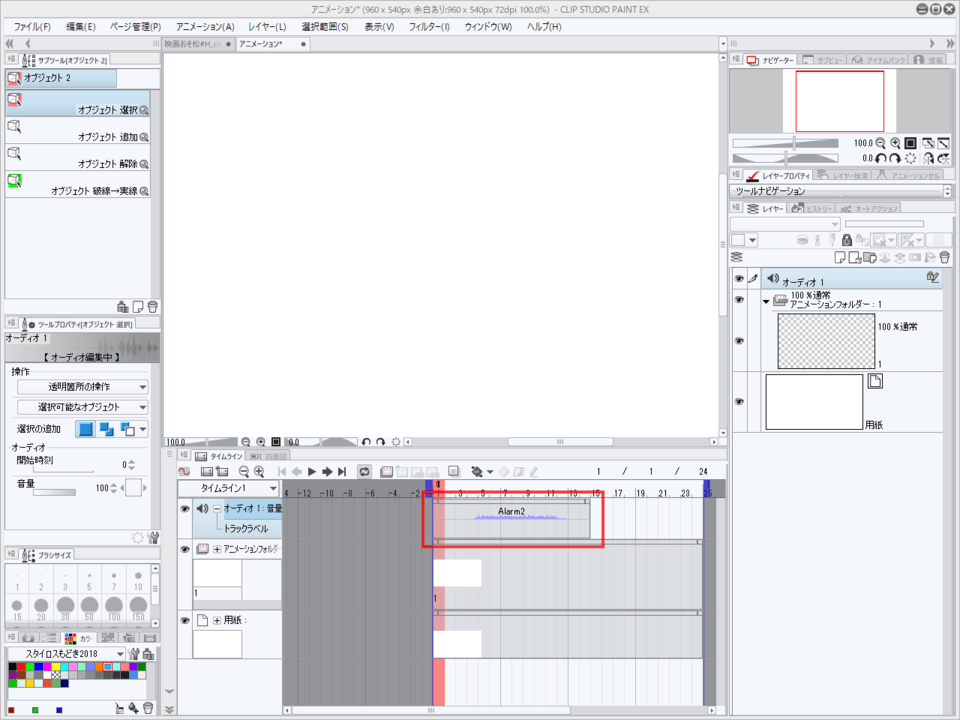Toggle loop playback in the timeline toolbar
Image resolution: width=960 pixels, height=720 pixels.
pos(364,471)
